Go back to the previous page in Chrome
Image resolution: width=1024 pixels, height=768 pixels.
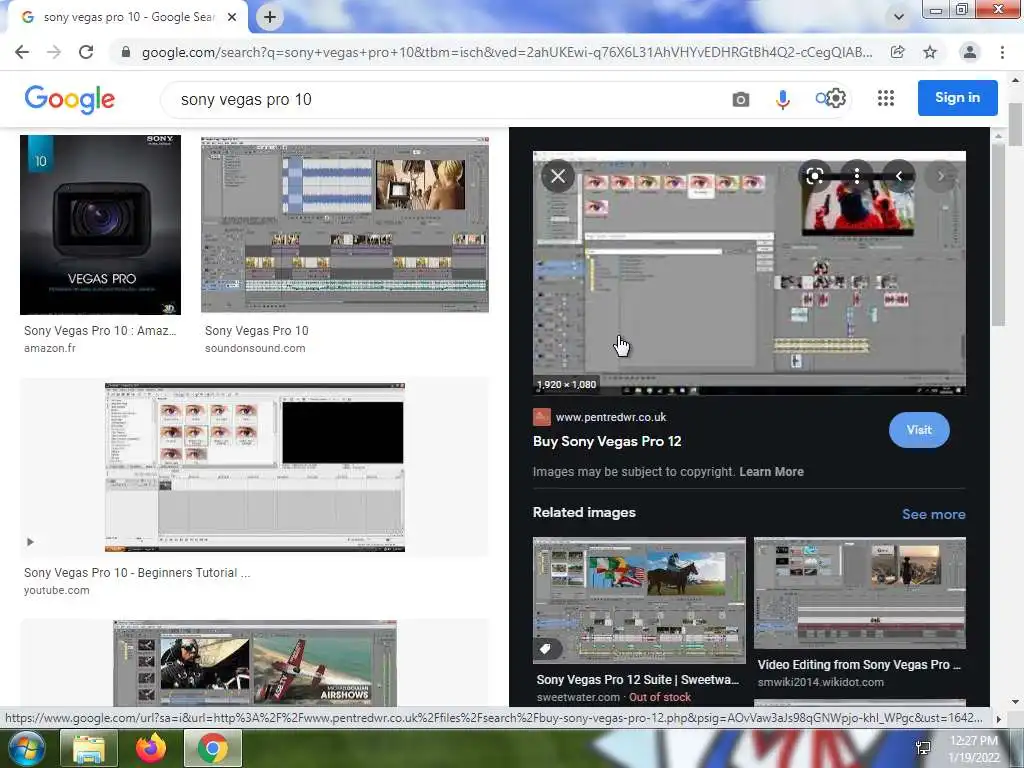[x=22, y=52]
